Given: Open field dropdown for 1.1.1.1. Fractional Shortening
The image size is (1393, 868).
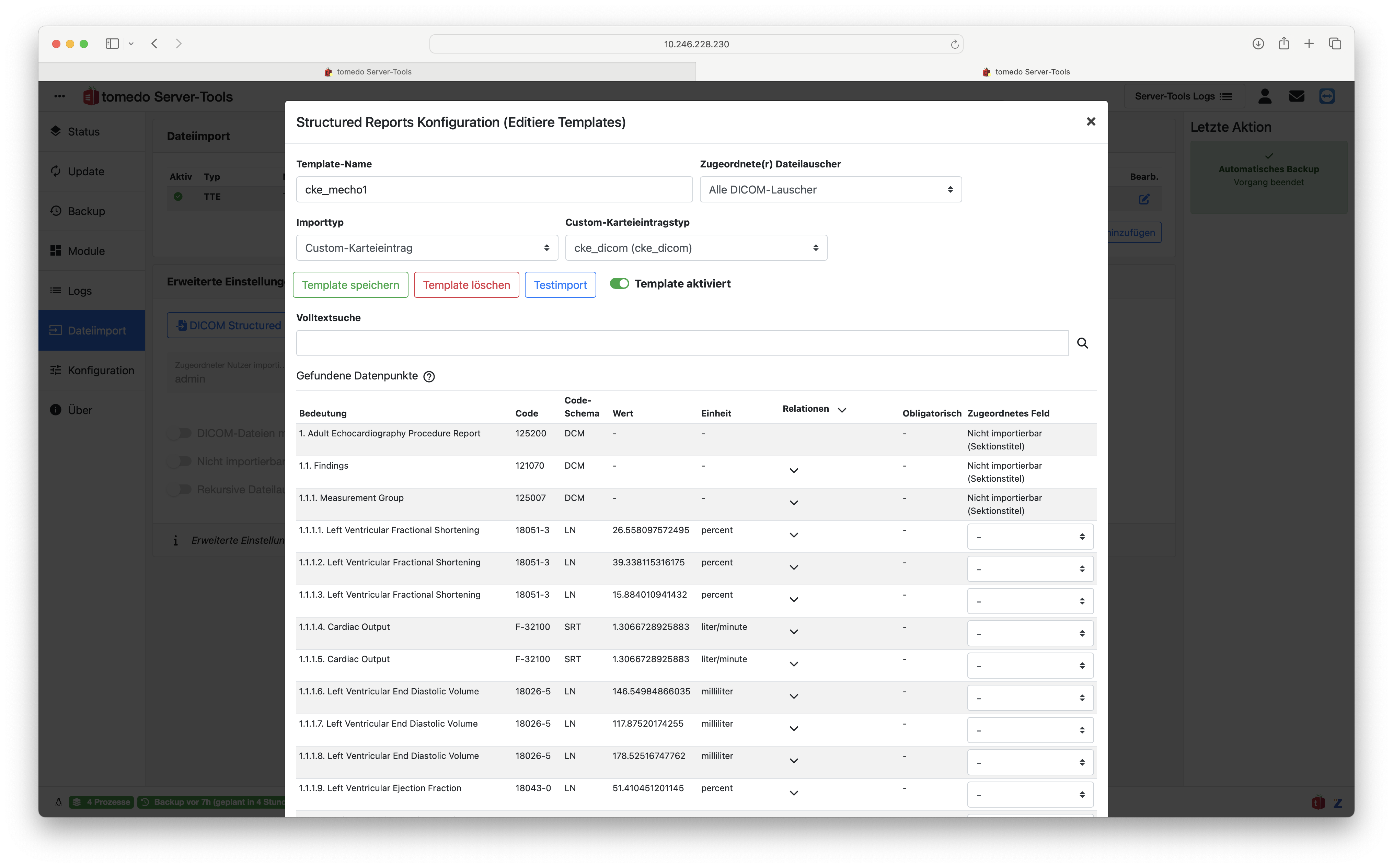Looking at the screenshot, I should point(1030,537).
